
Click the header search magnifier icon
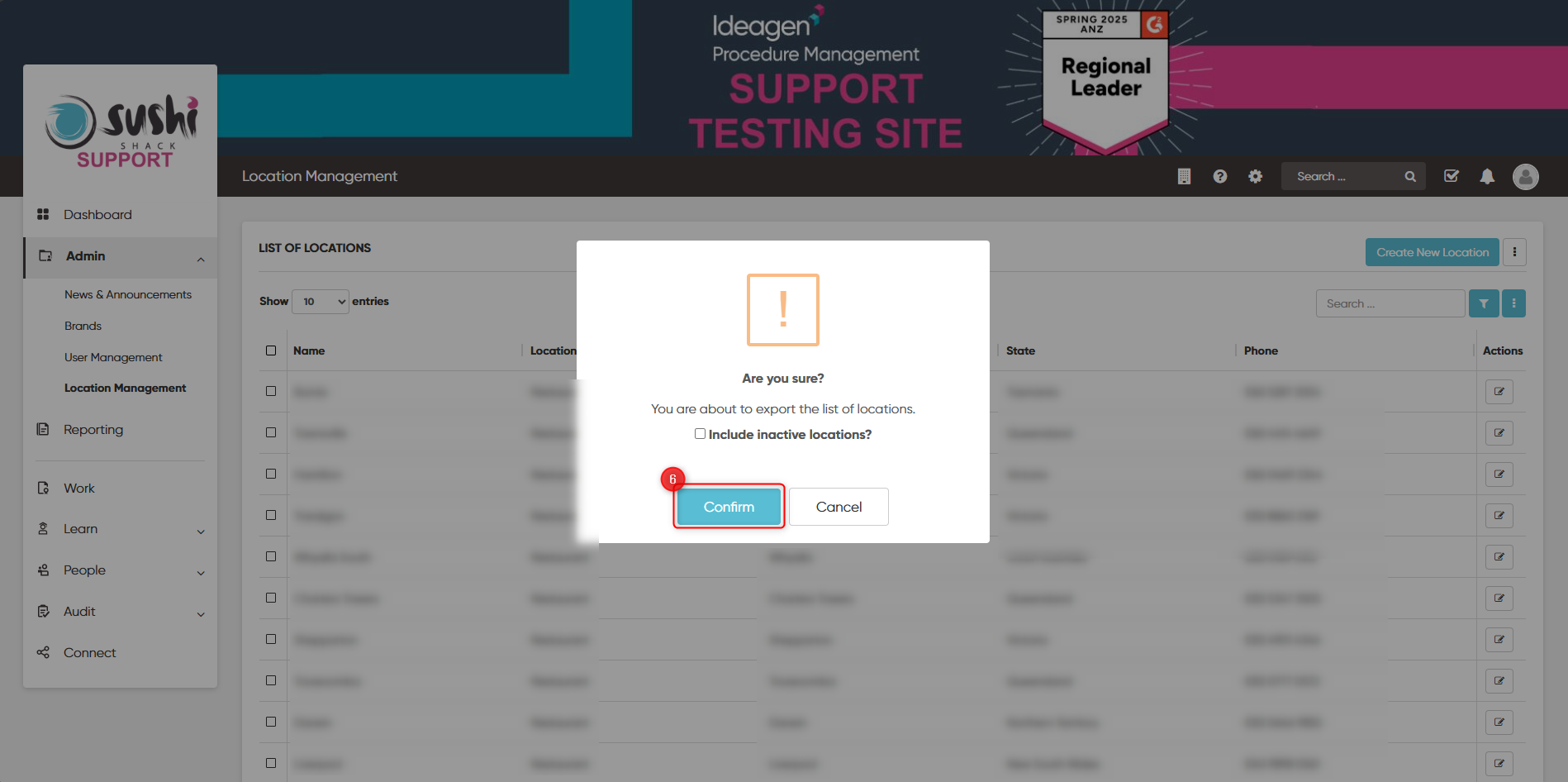pyautogui.click(x=1410, y=176)
